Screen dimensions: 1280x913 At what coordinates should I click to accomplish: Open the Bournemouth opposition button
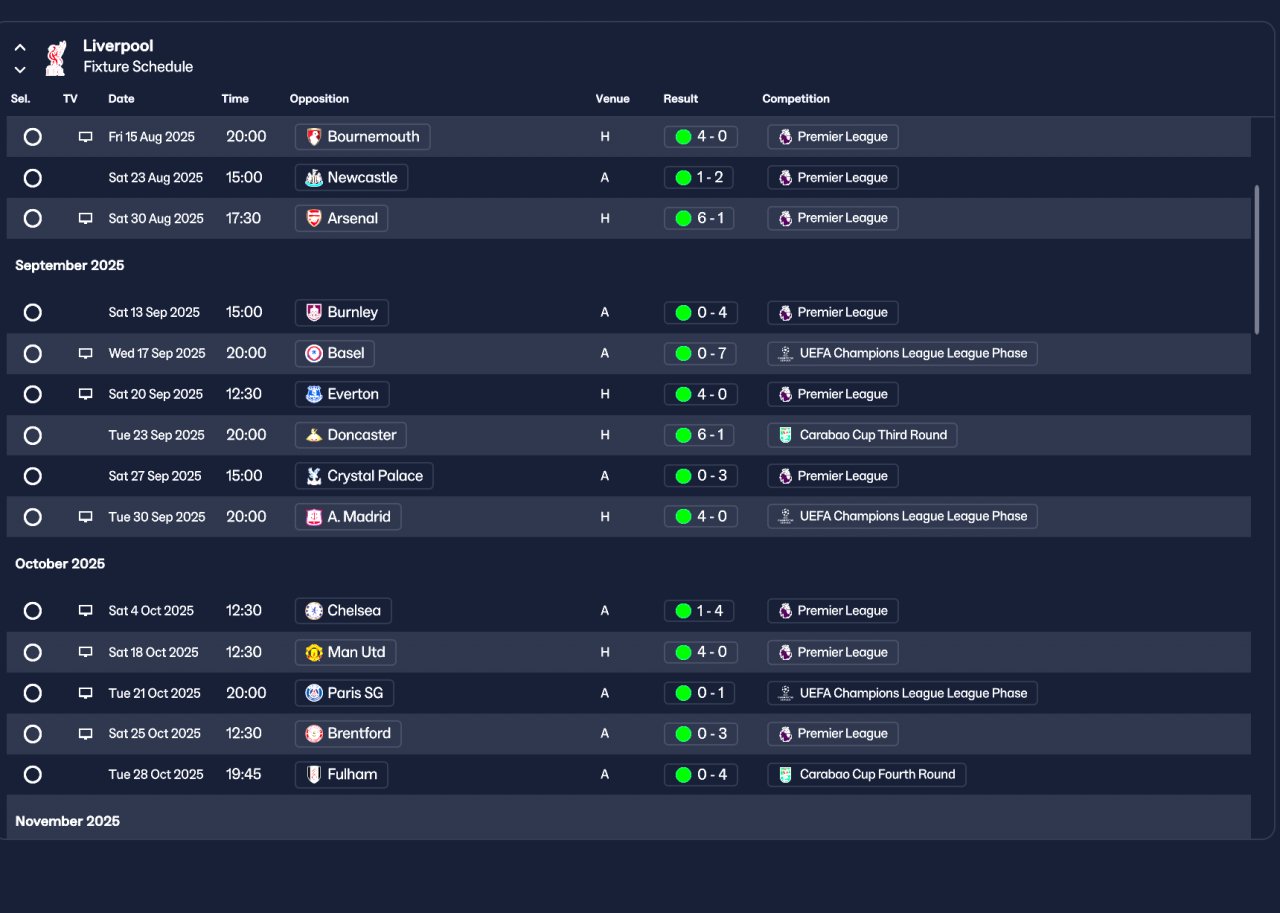[x=363, y=137]
